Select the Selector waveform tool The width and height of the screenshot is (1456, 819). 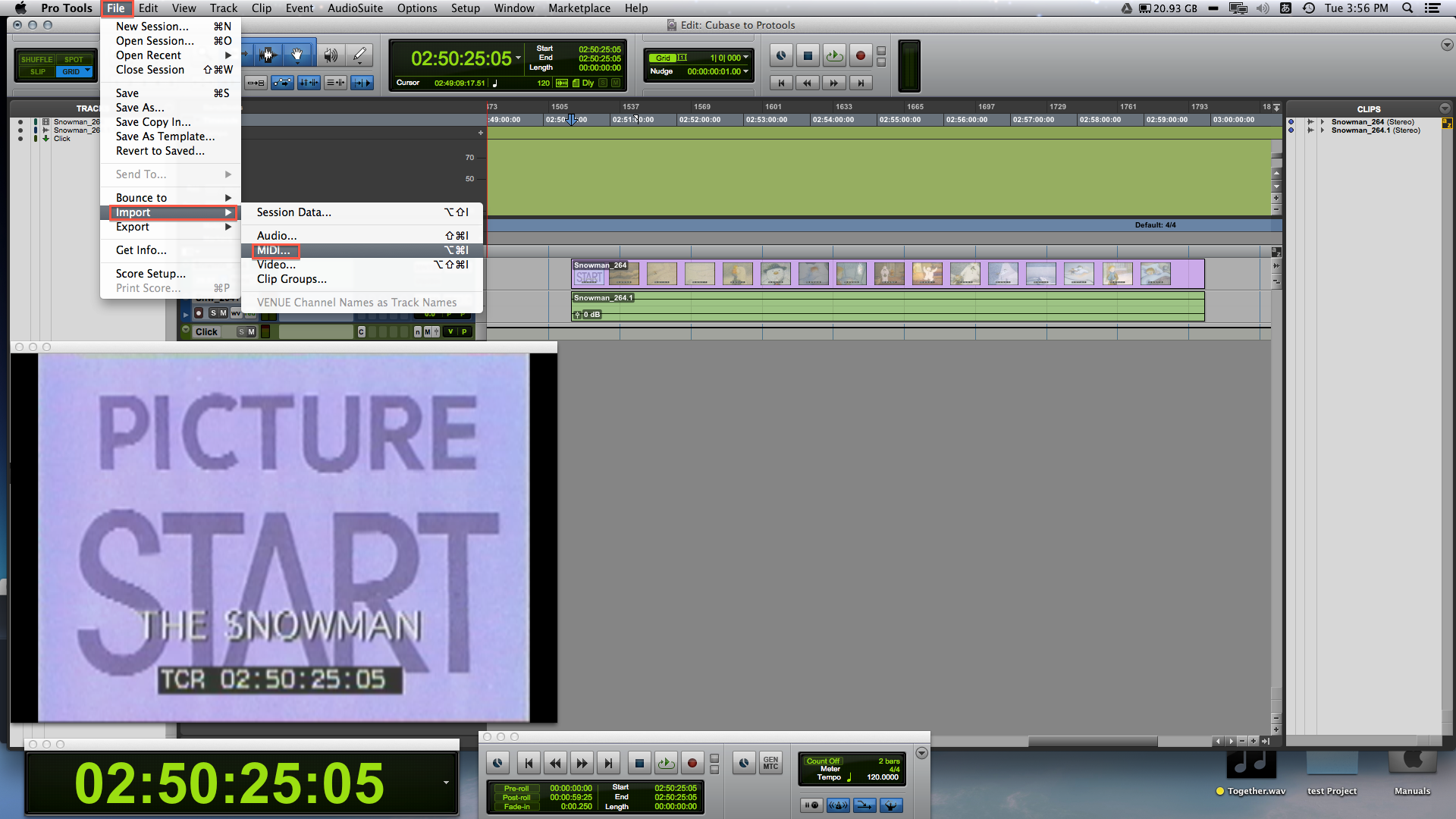pyautogui.click(x=267, y=55)
